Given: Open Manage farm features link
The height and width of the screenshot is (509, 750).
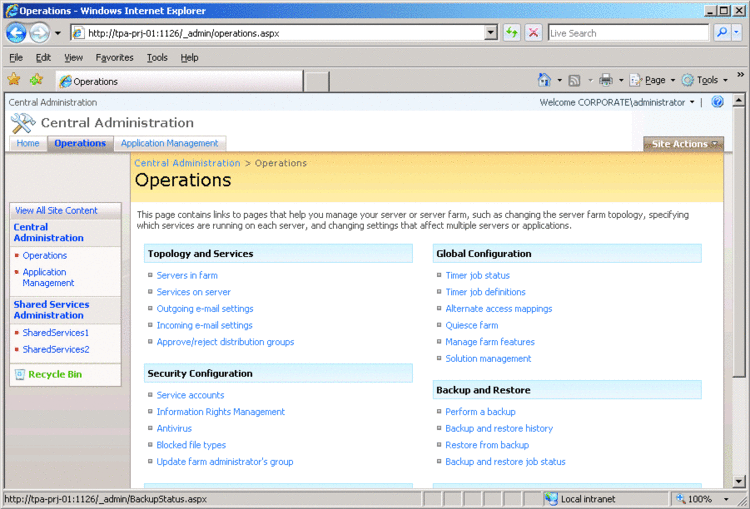Looking at the screenshot, I should 490,342.
